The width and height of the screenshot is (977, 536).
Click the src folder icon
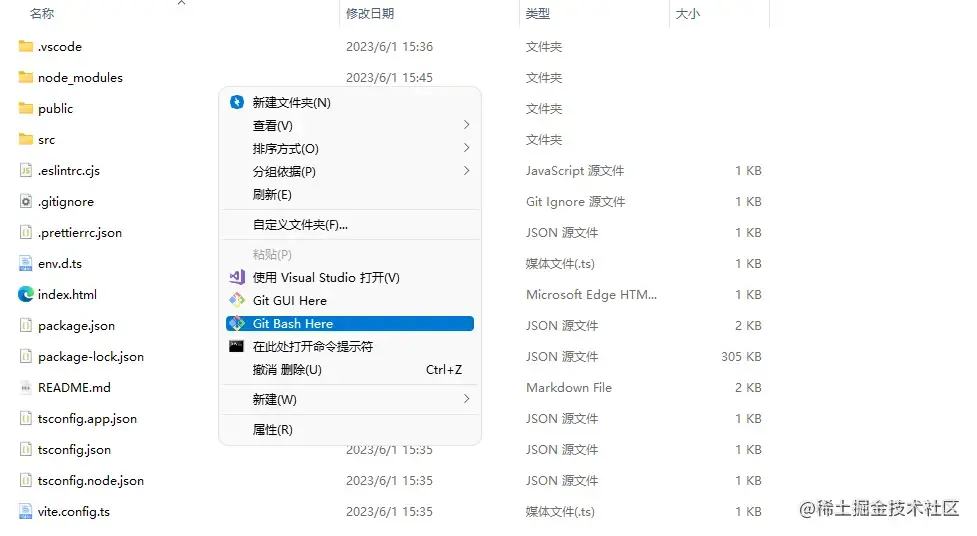coord(26,139)
